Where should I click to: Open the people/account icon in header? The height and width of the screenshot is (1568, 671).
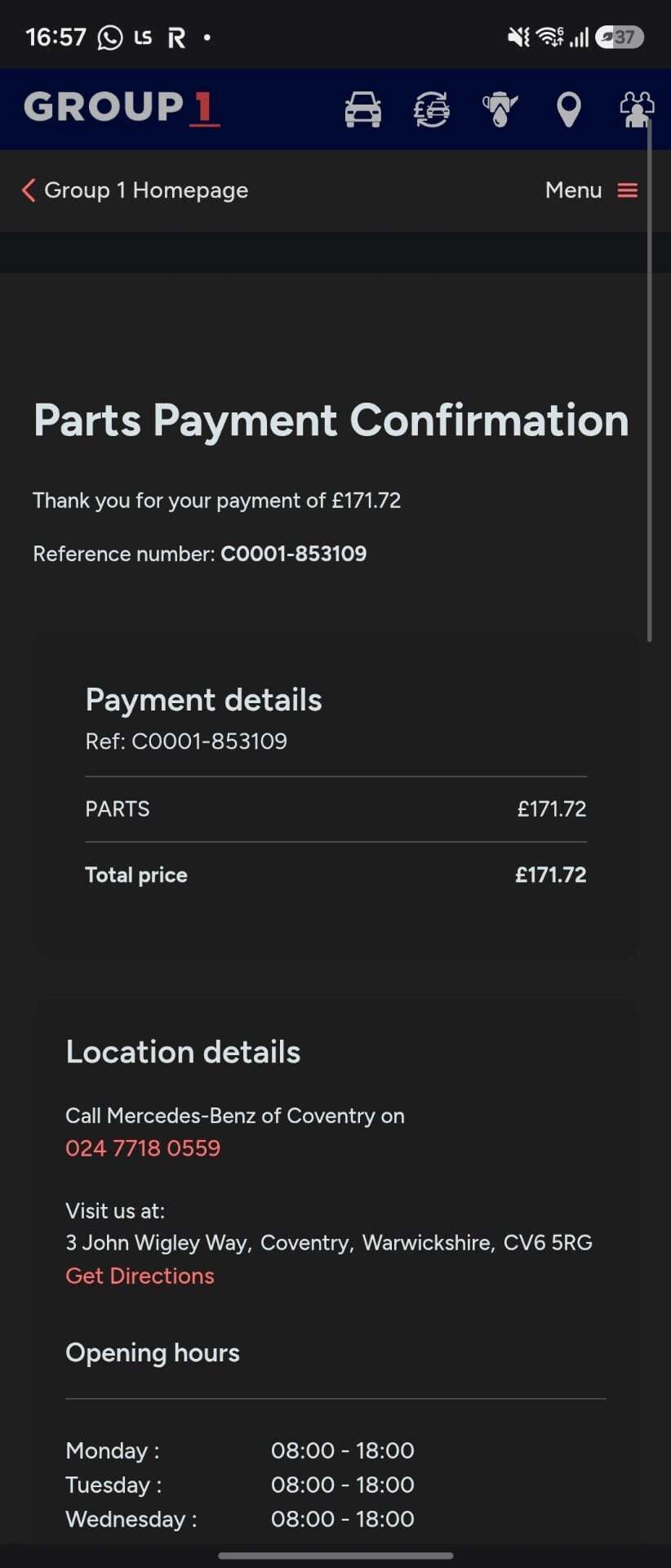pyautogui.click(x=637, y=109)
